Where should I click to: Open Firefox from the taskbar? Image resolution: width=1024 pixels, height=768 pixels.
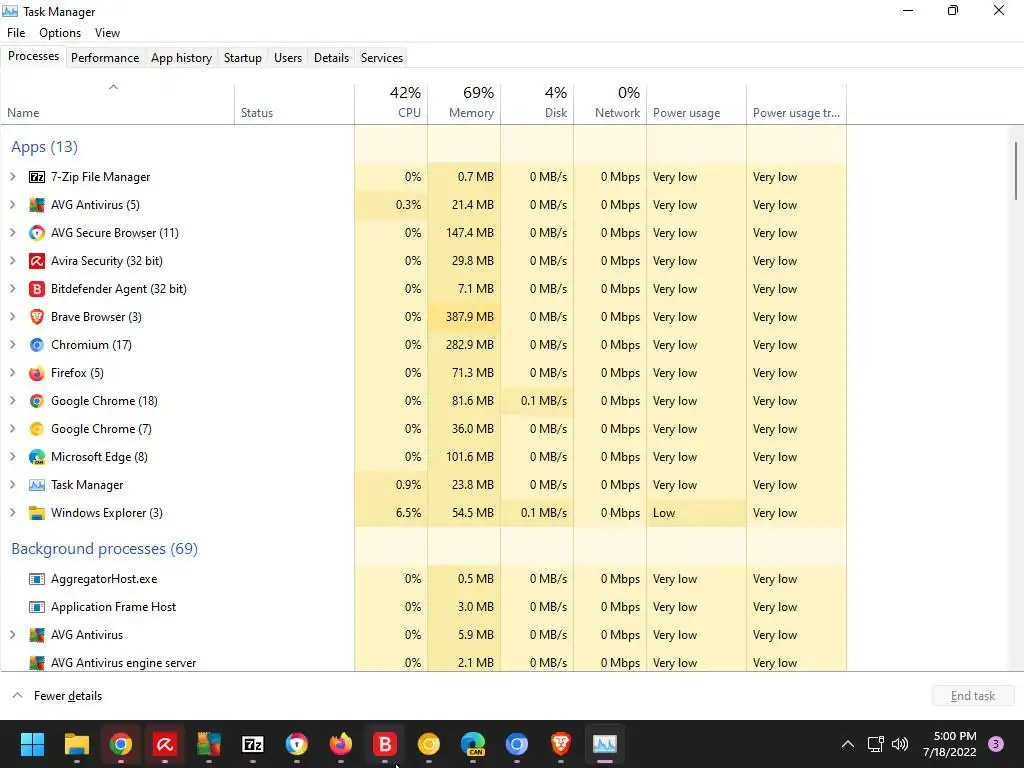(x=341, y=744)
